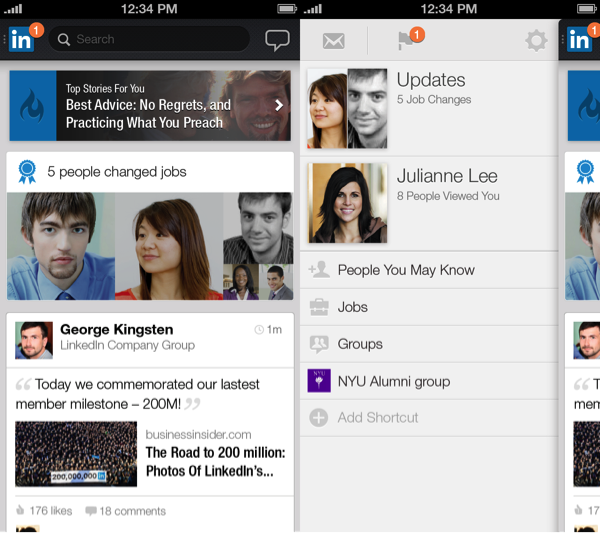Viewport: 600px width, 533px height.
Task: Tap the People You May Know icon
Action: [319, 270]
